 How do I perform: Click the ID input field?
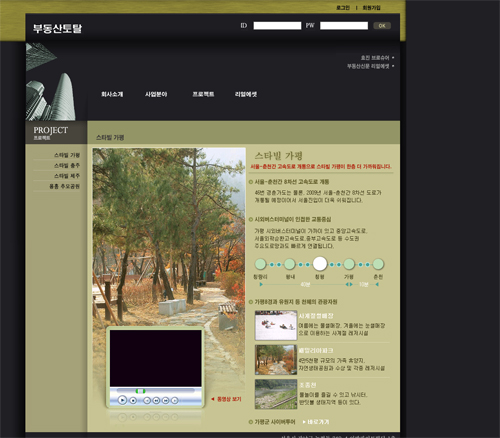[x=277, y=26]
